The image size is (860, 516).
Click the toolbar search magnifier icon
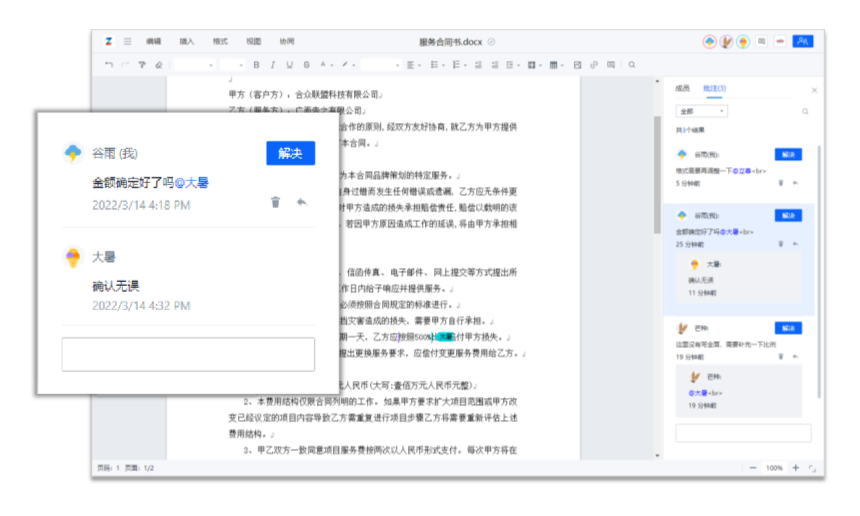click(632, 65)
